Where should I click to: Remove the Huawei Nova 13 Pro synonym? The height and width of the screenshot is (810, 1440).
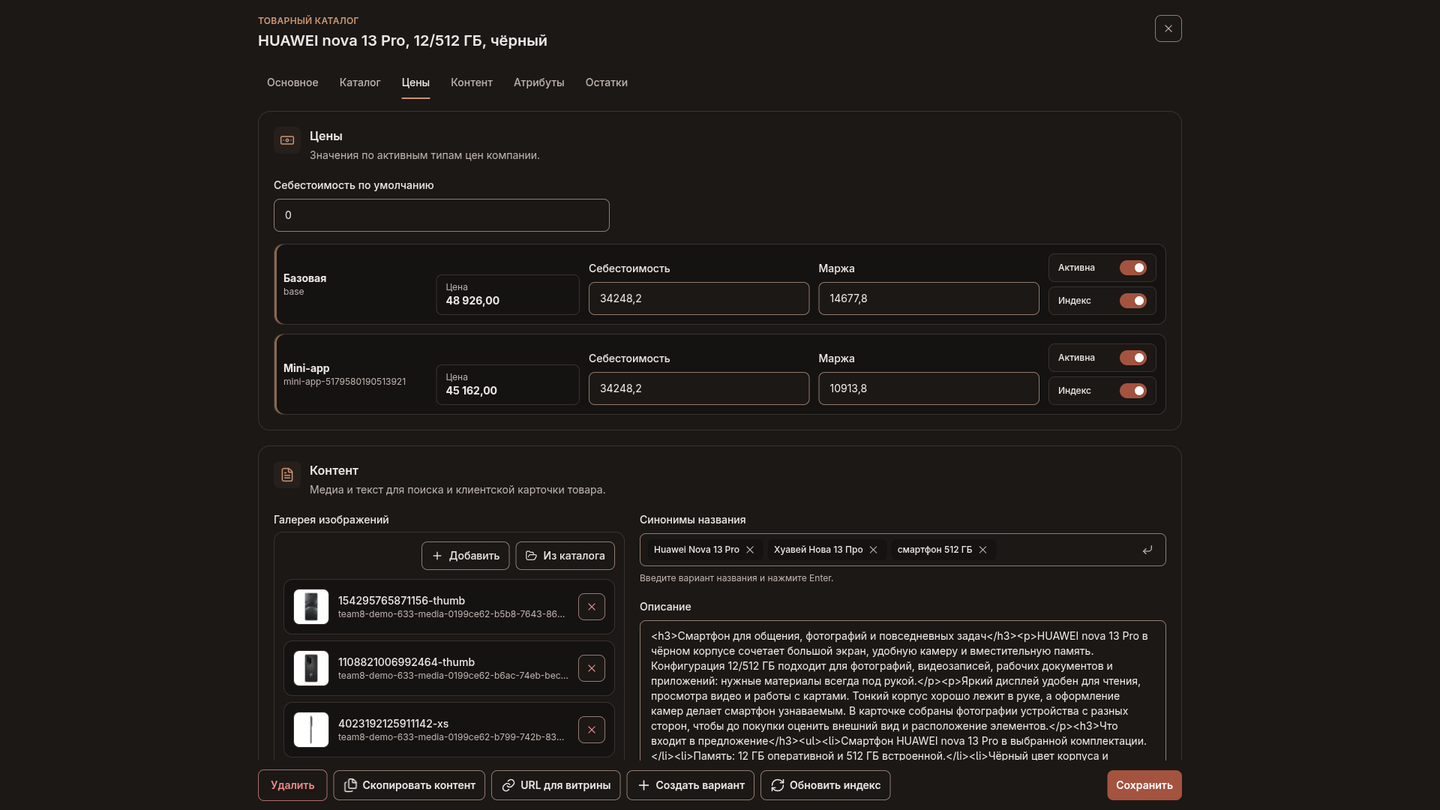(x=750, y=550)
